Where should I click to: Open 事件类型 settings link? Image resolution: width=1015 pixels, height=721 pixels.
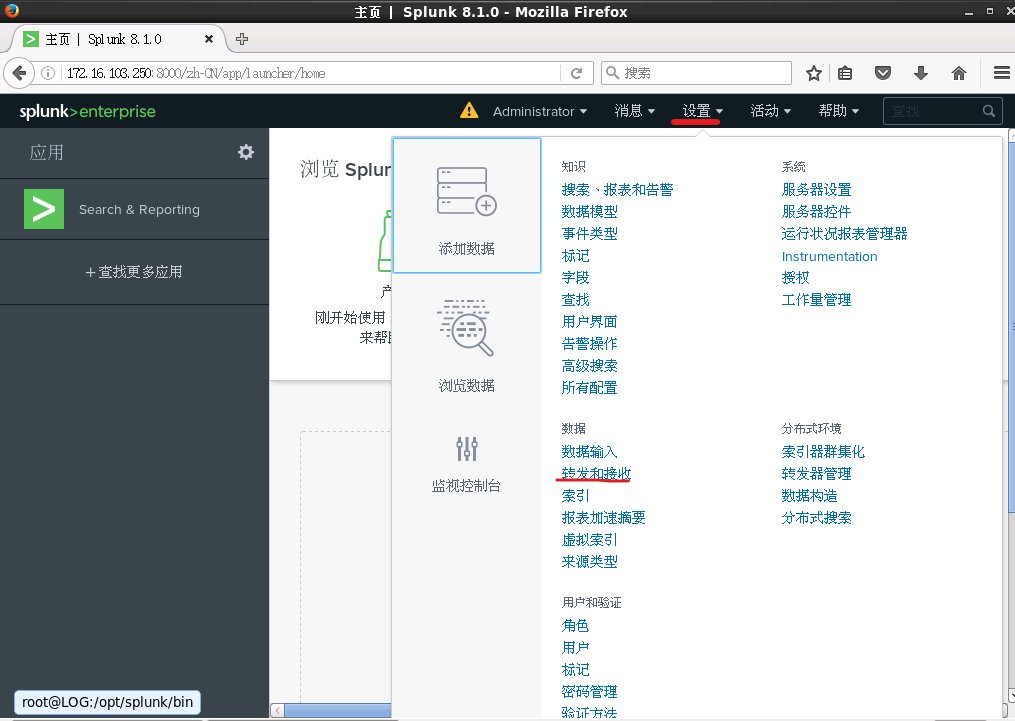tap(589, 234)
